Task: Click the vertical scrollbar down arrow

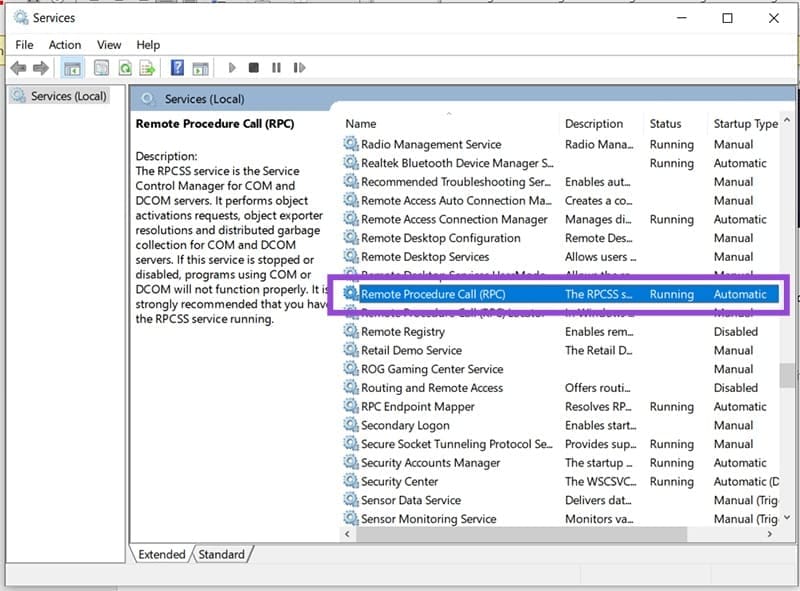Action: coord(786,519)
